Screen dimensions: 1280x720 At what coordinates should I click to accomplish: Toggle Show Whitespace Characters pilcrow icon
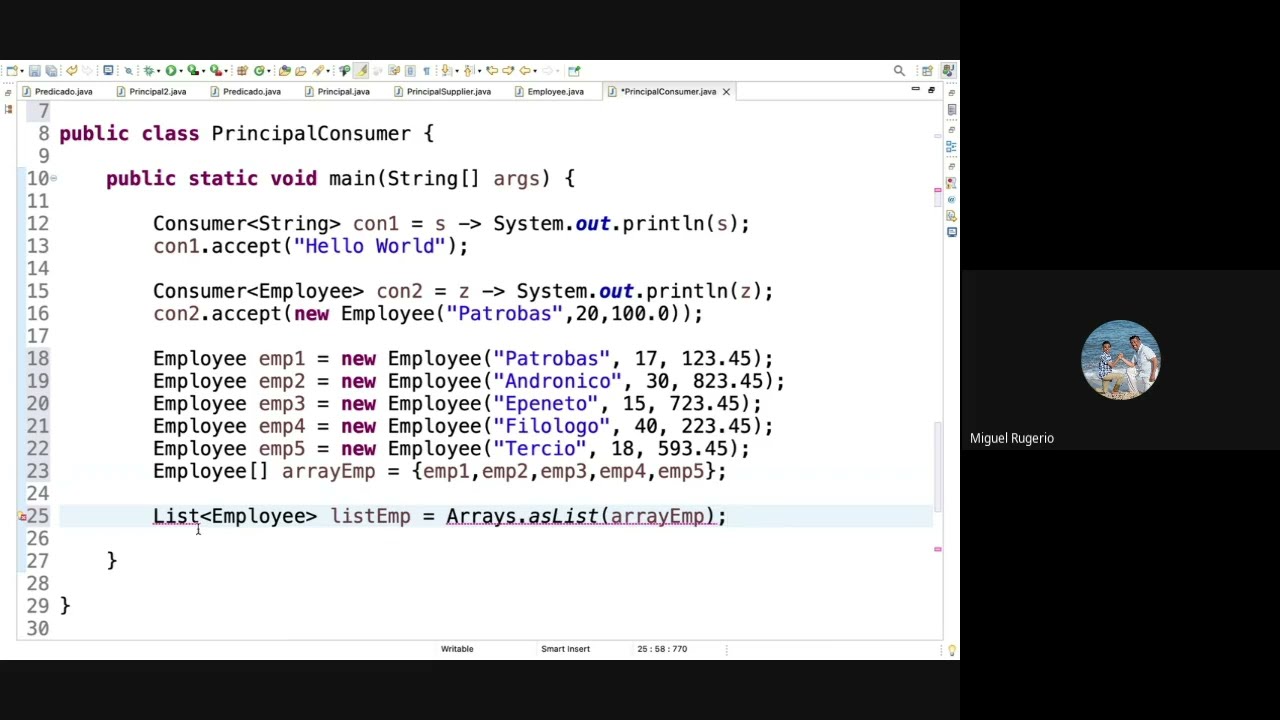427,71
